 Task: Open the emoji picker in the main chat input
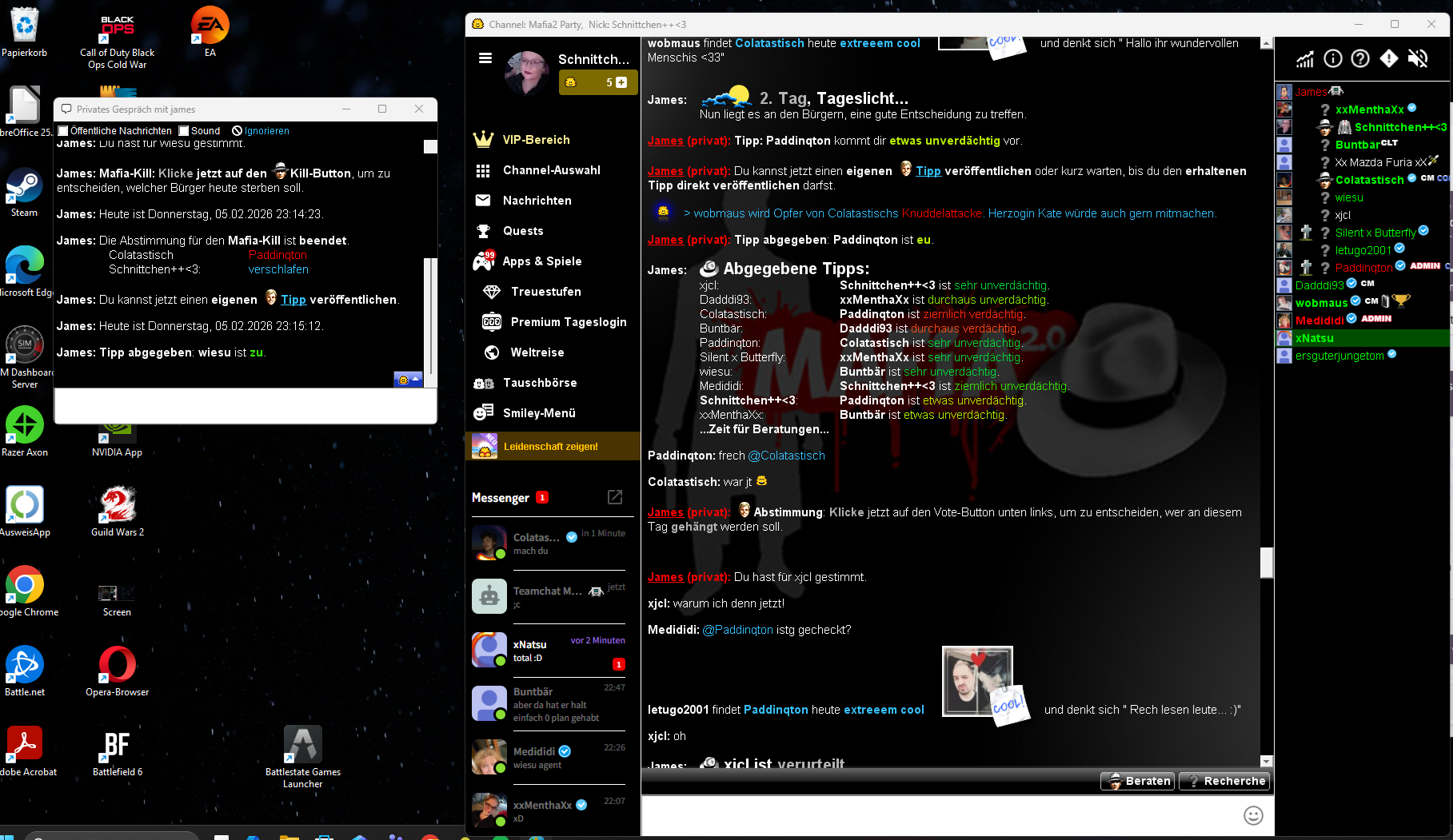click(x=1253, y=815)
